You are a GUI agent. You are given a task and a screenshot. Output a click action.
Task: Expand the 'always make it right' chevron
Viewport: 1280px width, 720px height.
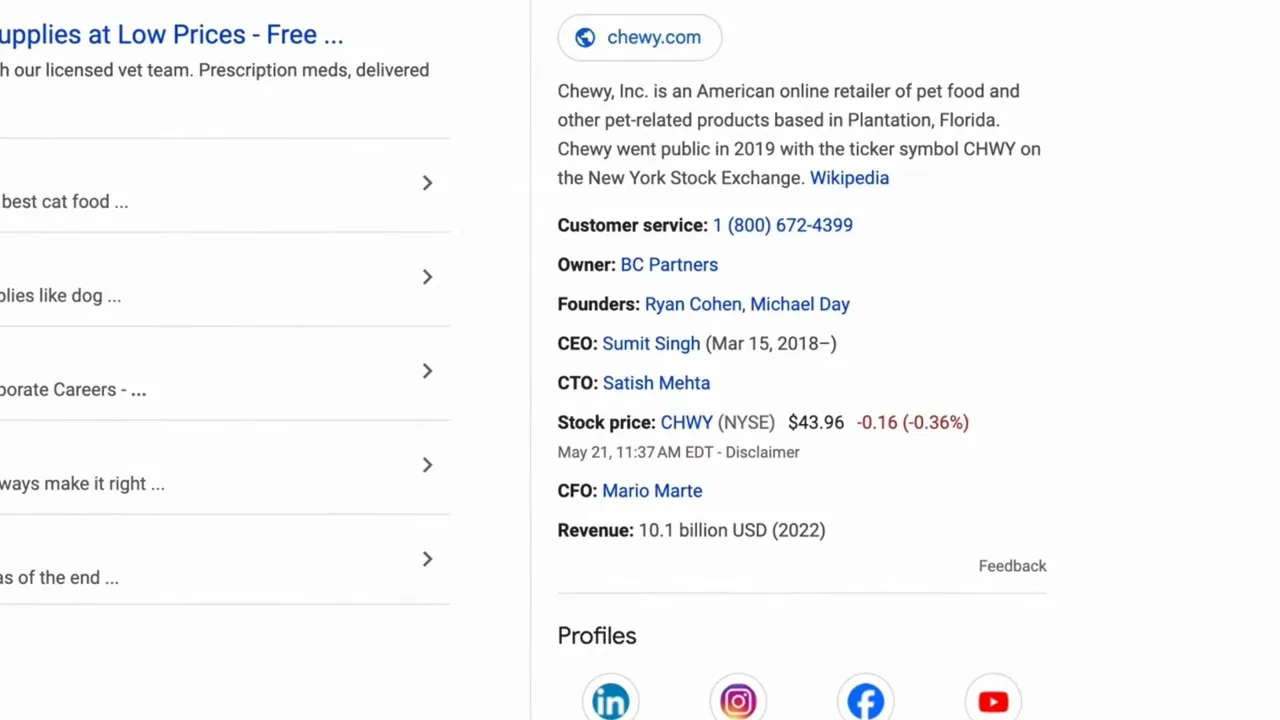427,465
